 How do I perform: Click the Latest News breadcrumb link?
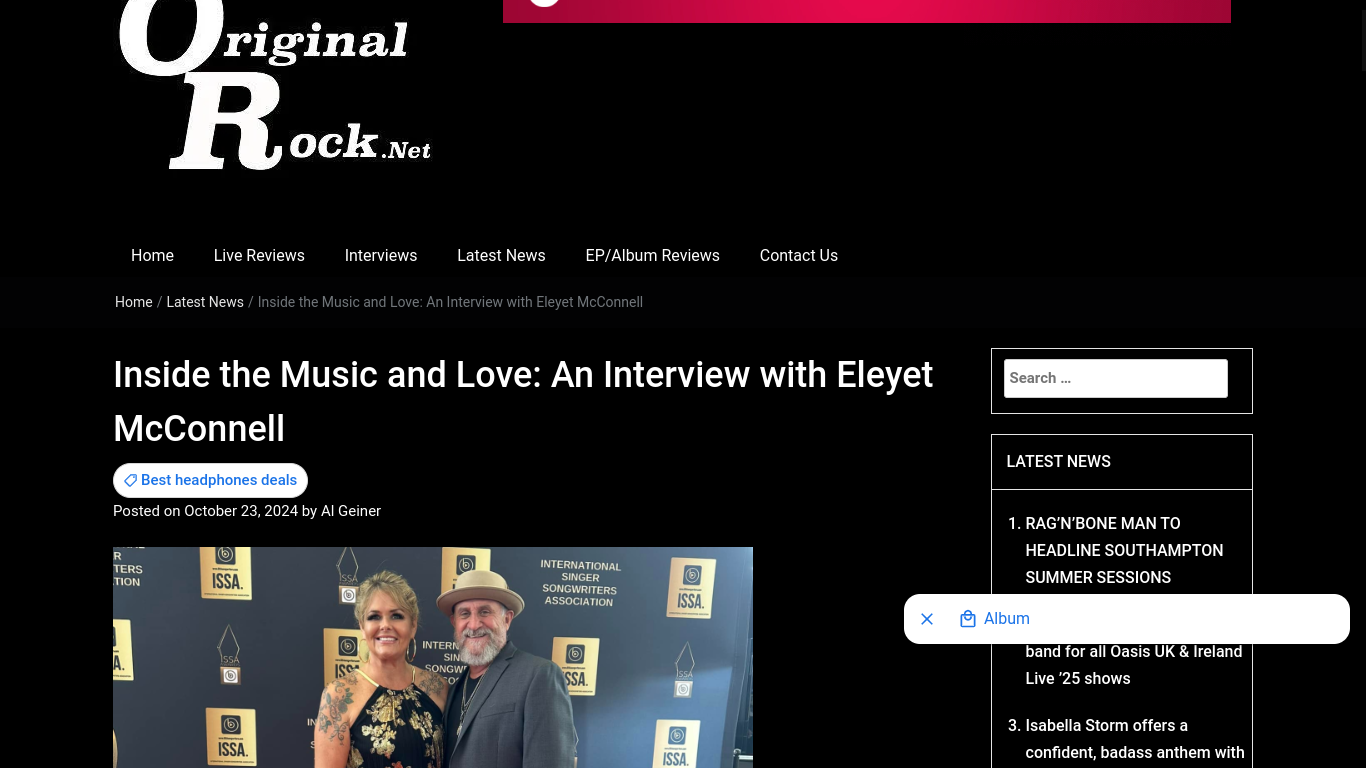(x=205, y=302)
